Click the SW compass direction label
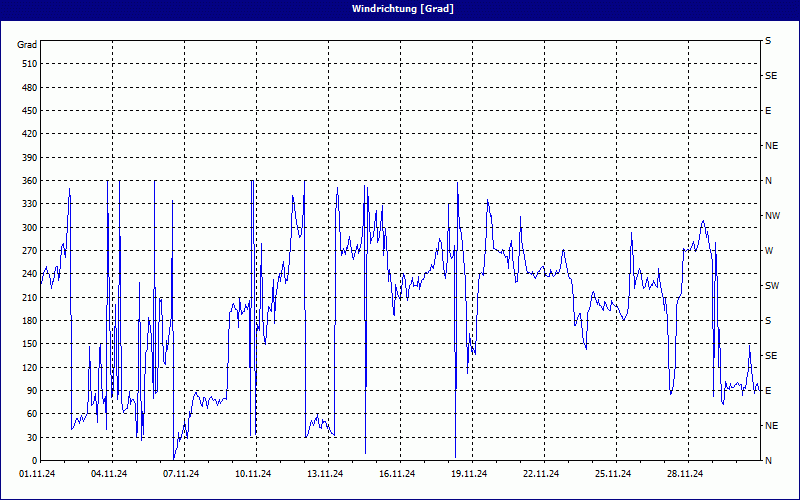 pyautogui.click(x=772, y=286)
